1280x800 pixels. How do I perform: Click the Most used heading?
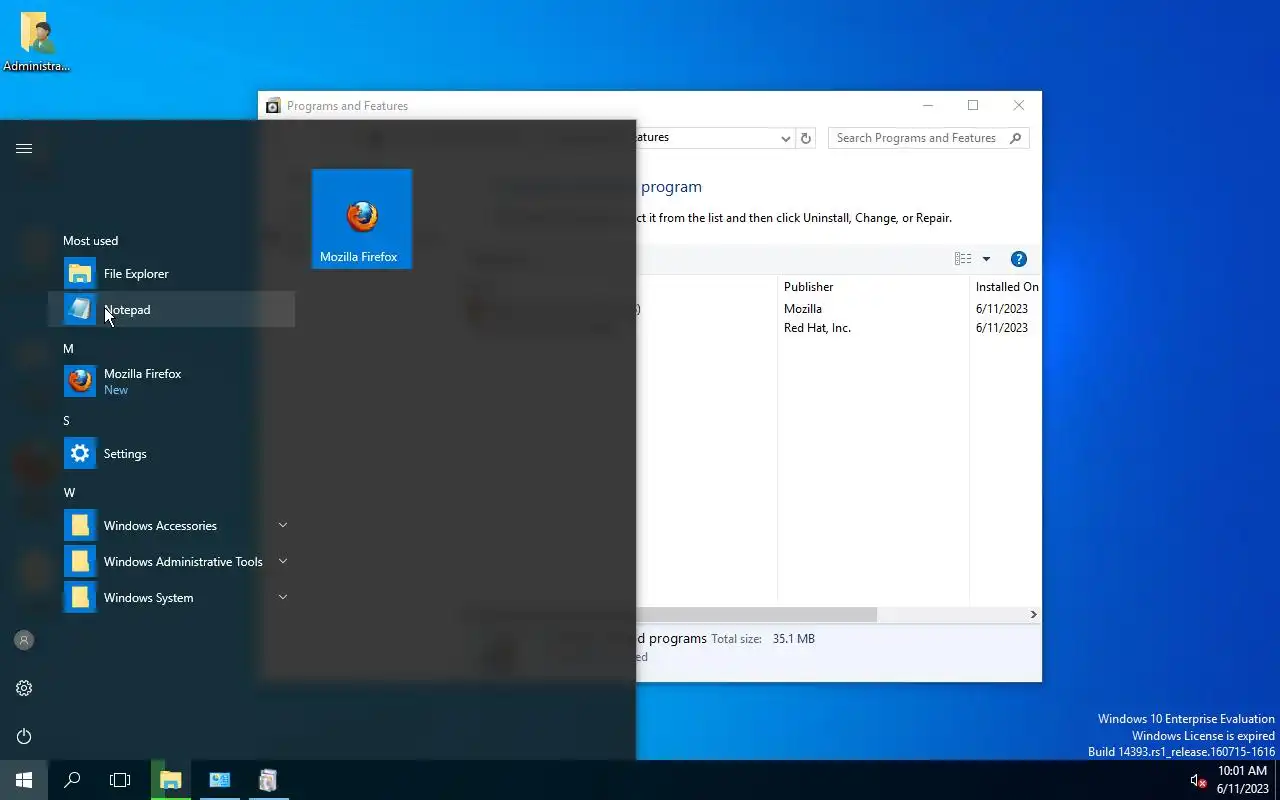pos(90,241)
